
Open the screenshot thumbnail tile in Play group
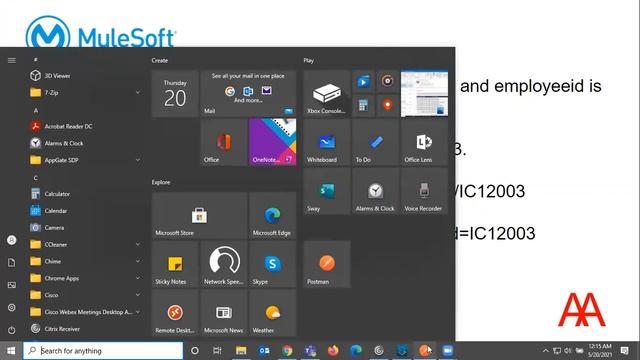point(424,93)
